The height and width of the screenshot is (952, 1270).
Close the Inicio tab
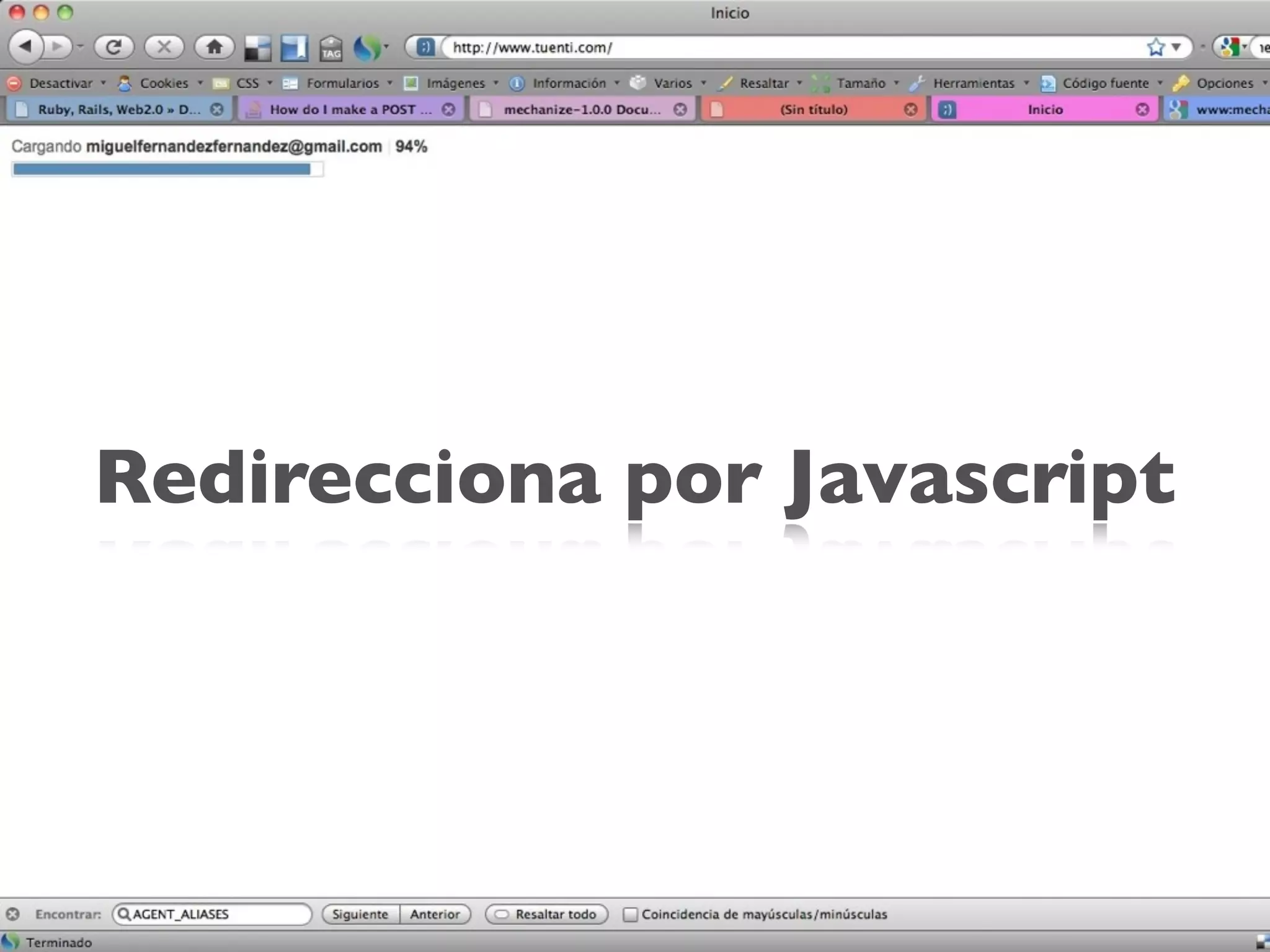(1142, 110)
